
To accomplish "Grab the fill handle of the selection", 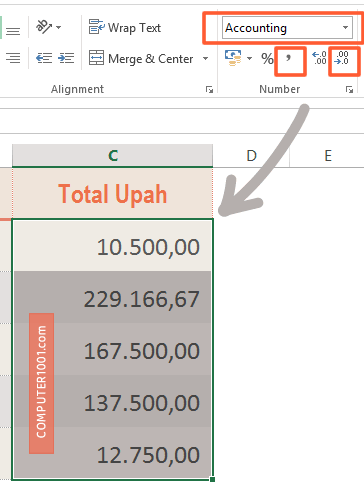I will coord(212,479).
